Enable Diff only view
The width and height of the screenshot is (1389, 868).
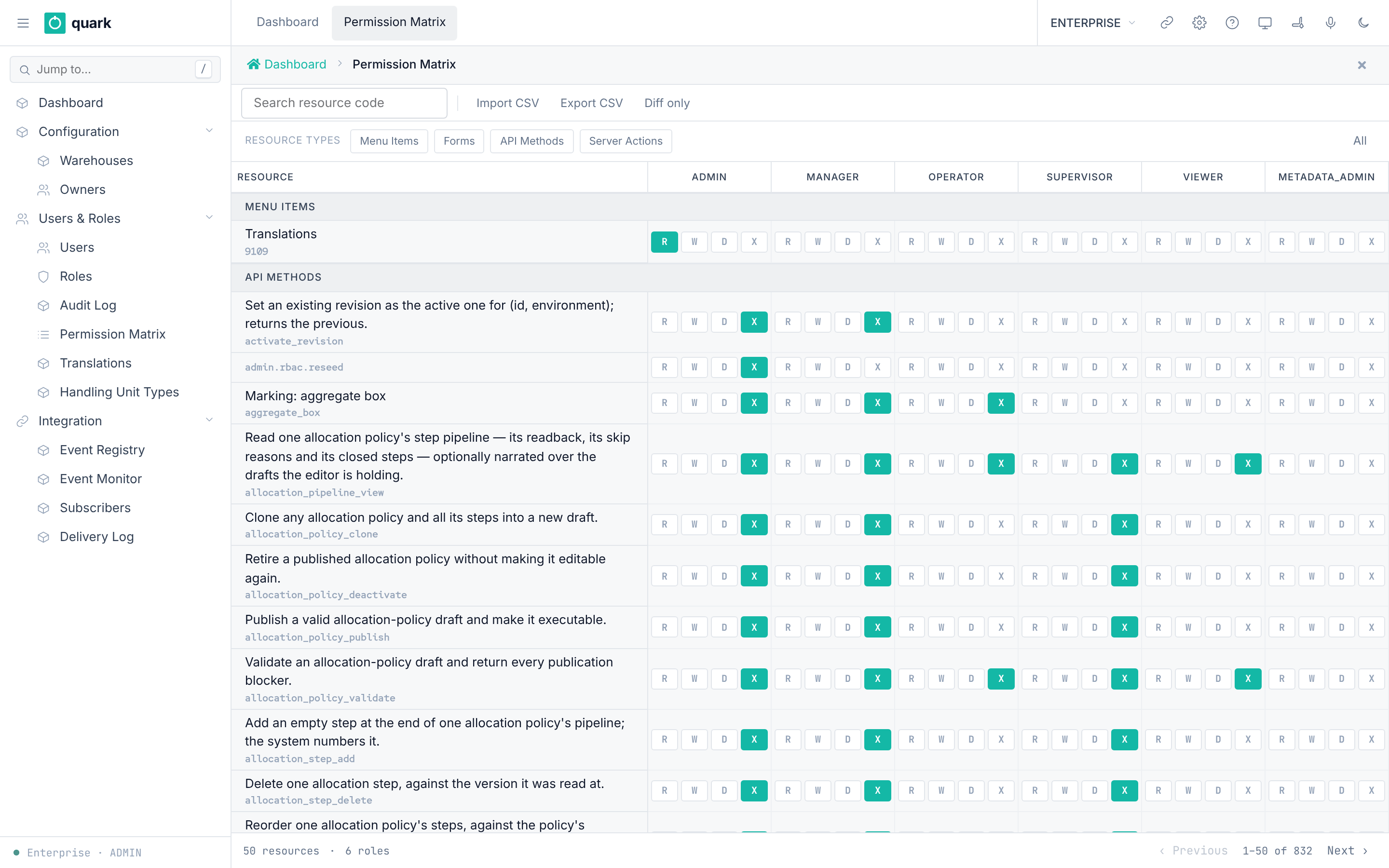pyautogui.click(x=667, y=103)
